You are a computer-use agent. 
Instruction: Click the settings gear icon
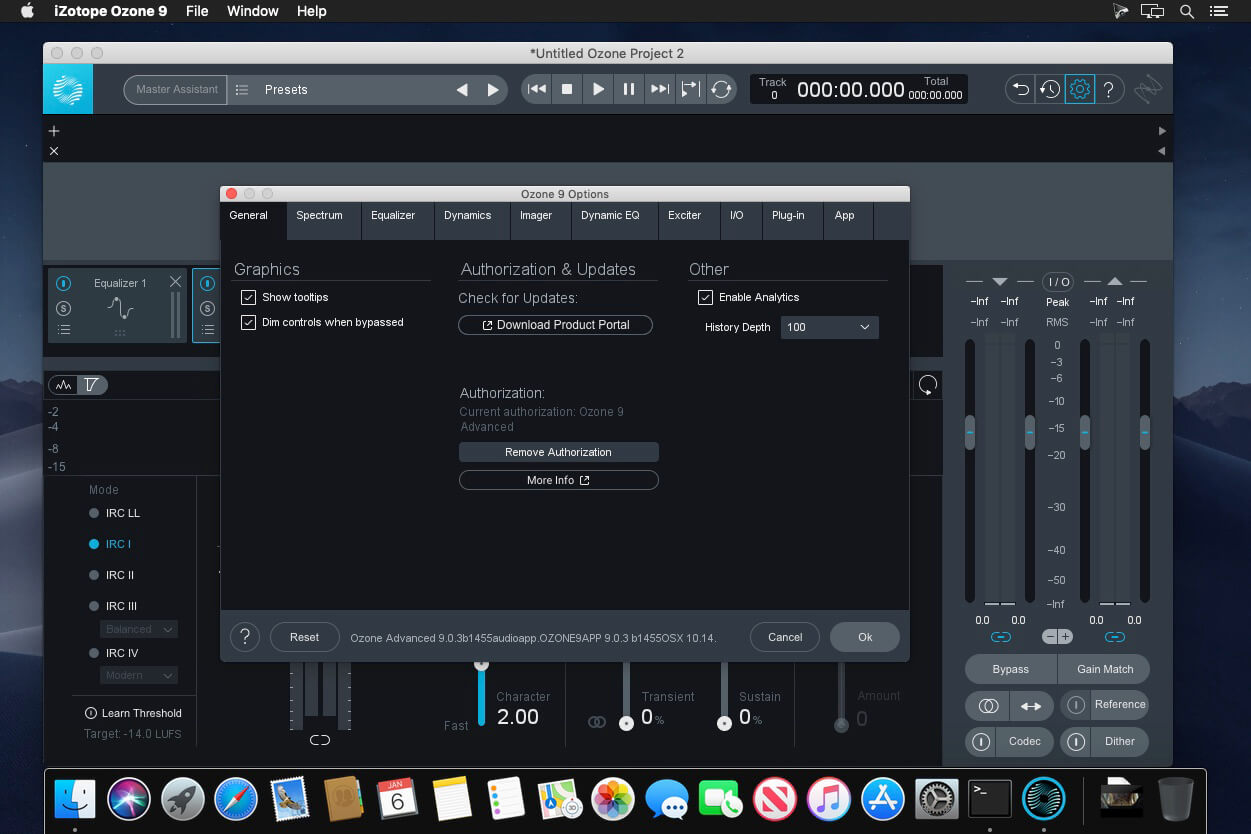(x=1079, y=89)
